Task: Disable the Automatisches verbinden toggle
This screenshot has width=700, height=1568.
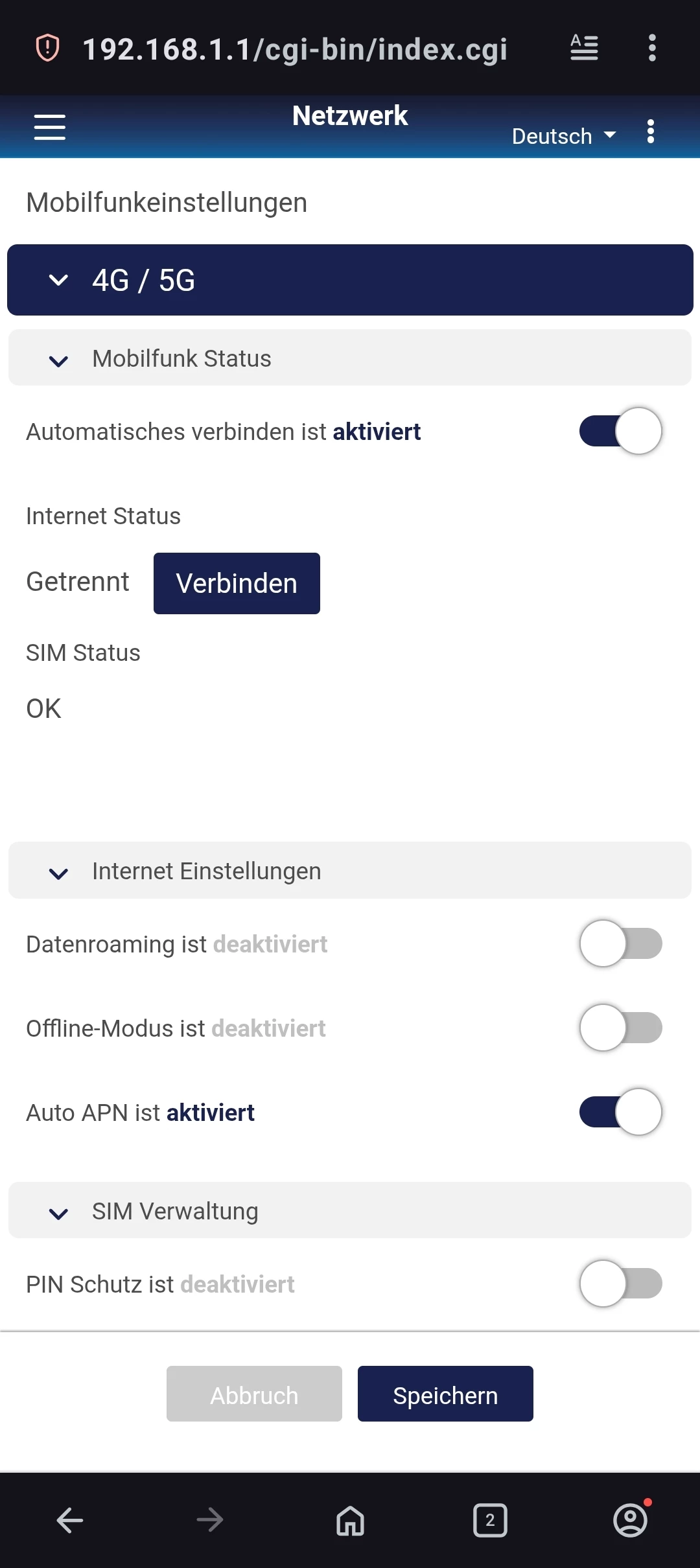Action: pos(620,431)
